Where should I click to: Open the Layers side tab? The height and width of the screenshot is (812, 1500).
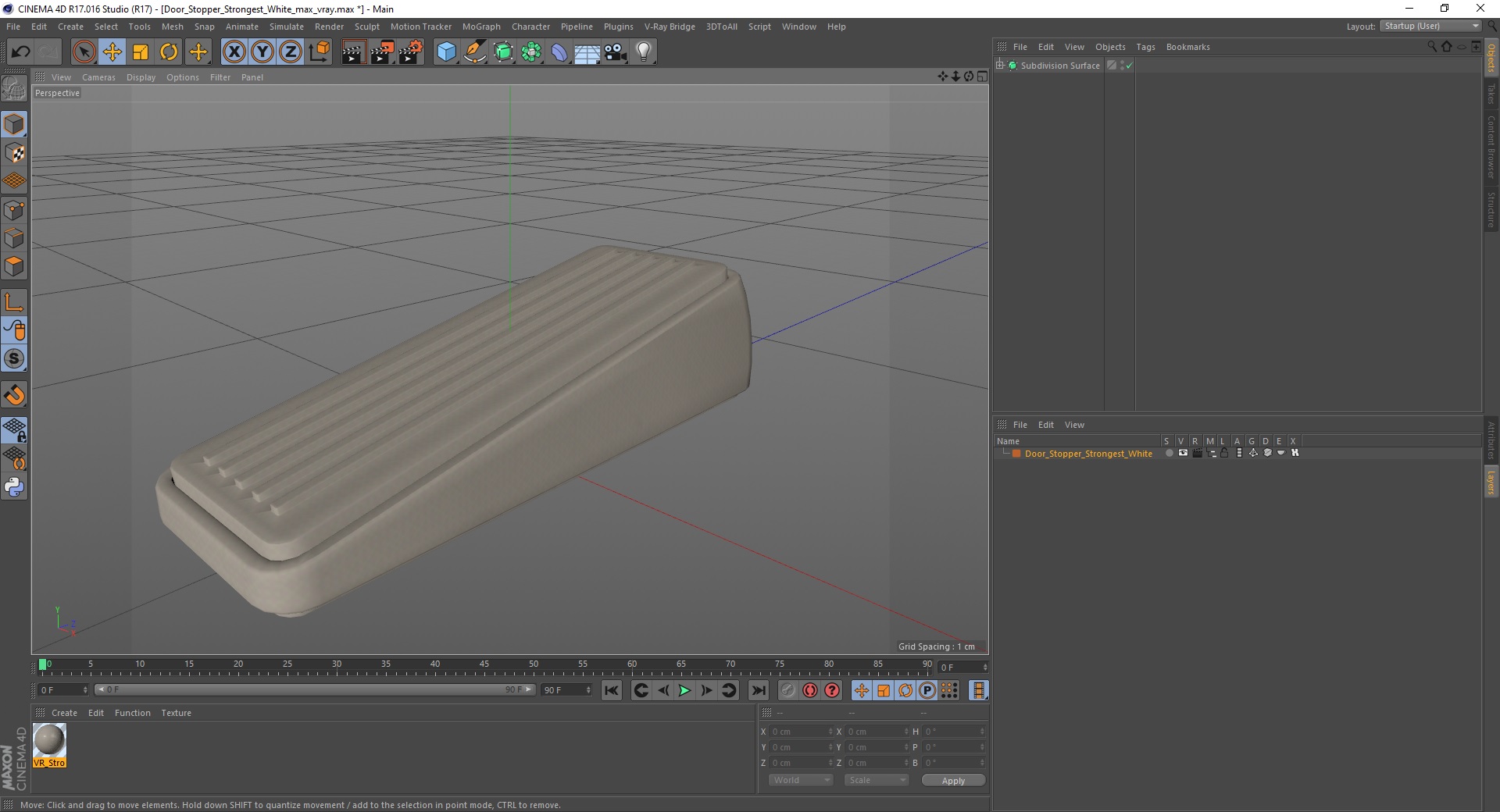coord(1491,482)
